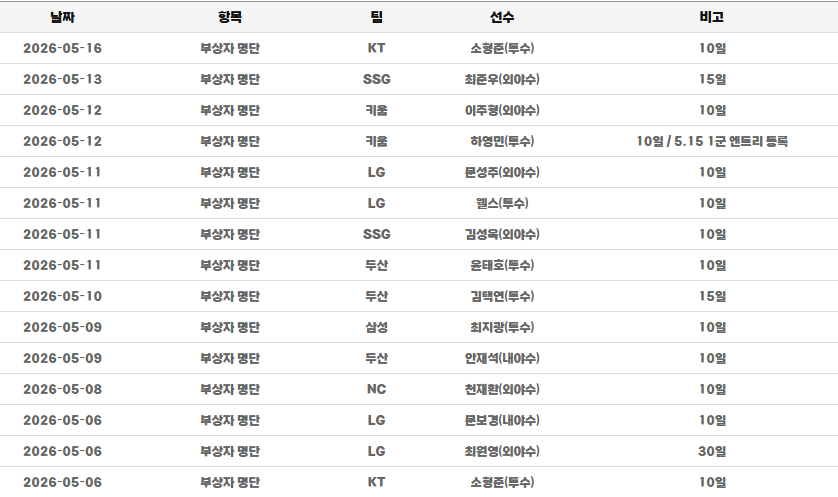Screen dimensions: 838x497
Task: Click the 선수 column header
Action: (x=502, y=17)
